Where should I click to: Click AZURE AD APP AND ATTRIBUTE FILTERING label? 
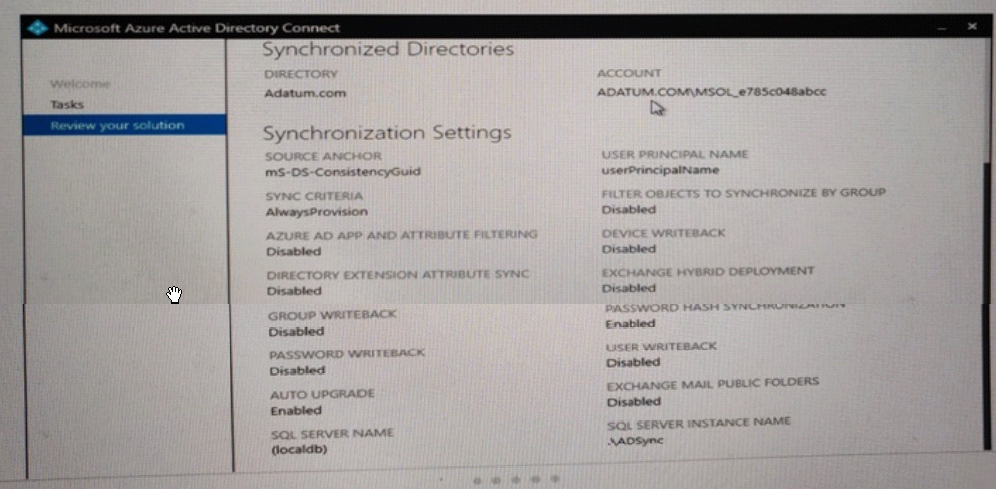point(401,235)
